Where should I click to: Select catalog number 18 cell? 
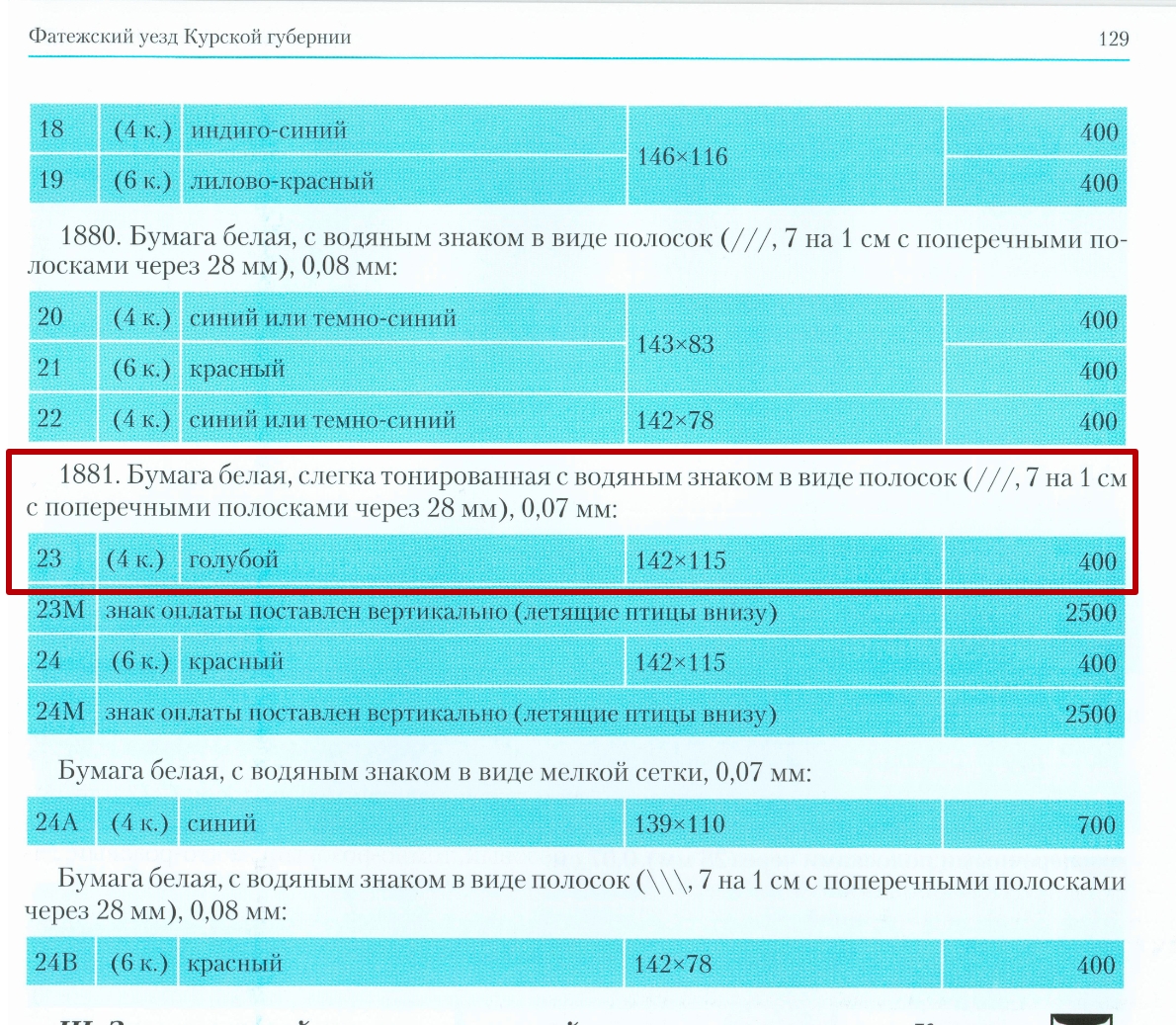click(51, 129)
